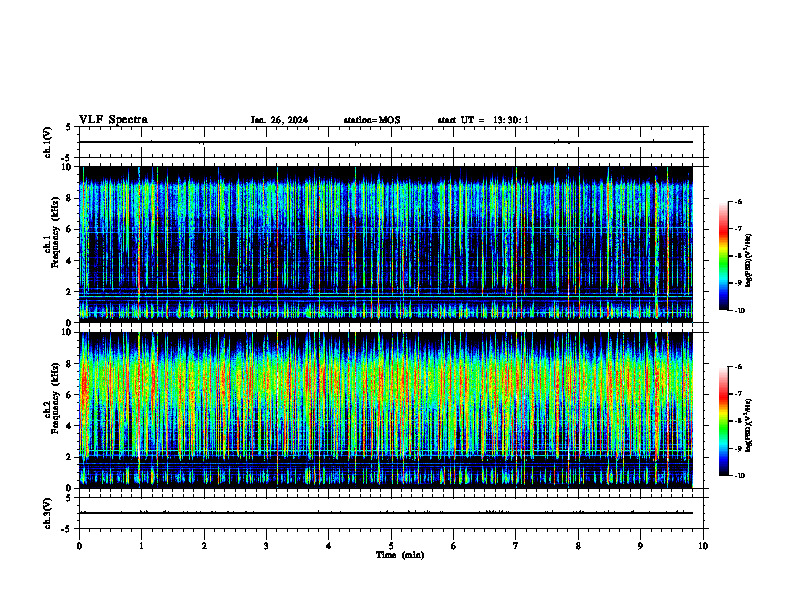The image size is (792, 612).
Task: Click the "Time (min)" x-axis label
Action: (x=400, y=555)
